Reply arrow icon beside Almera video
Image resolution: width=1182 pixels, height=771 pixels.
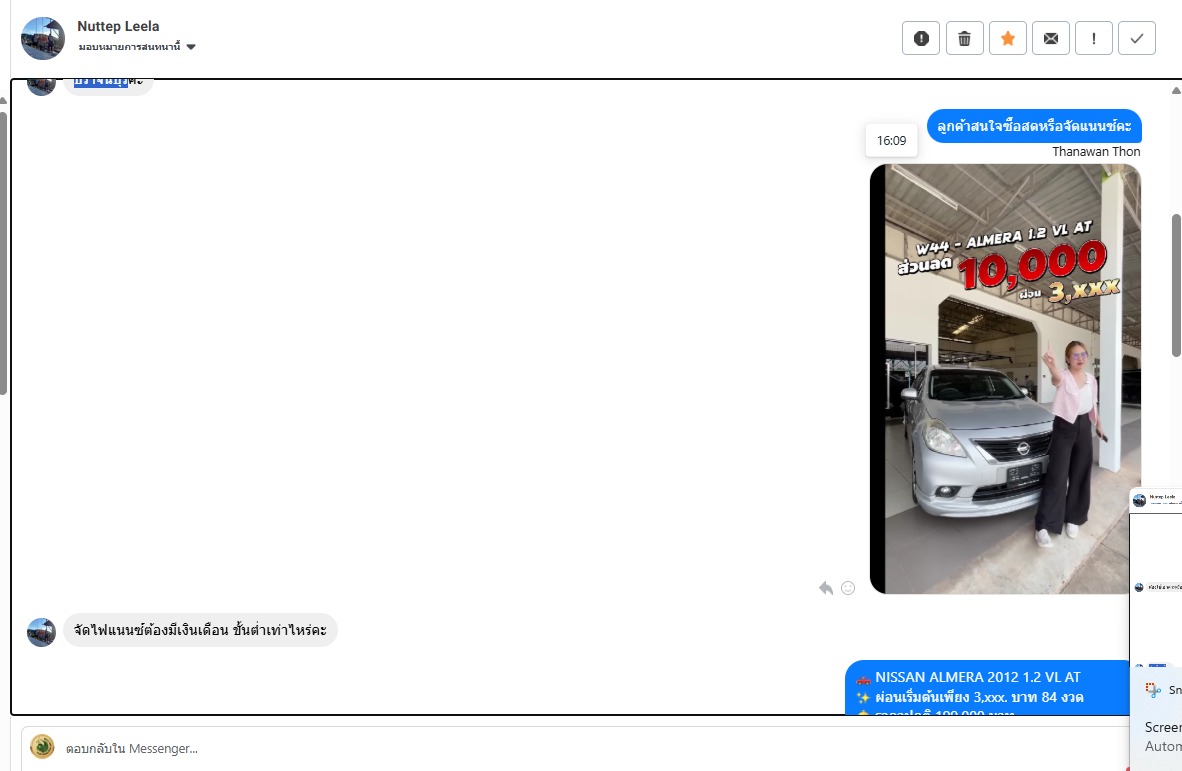826,588
